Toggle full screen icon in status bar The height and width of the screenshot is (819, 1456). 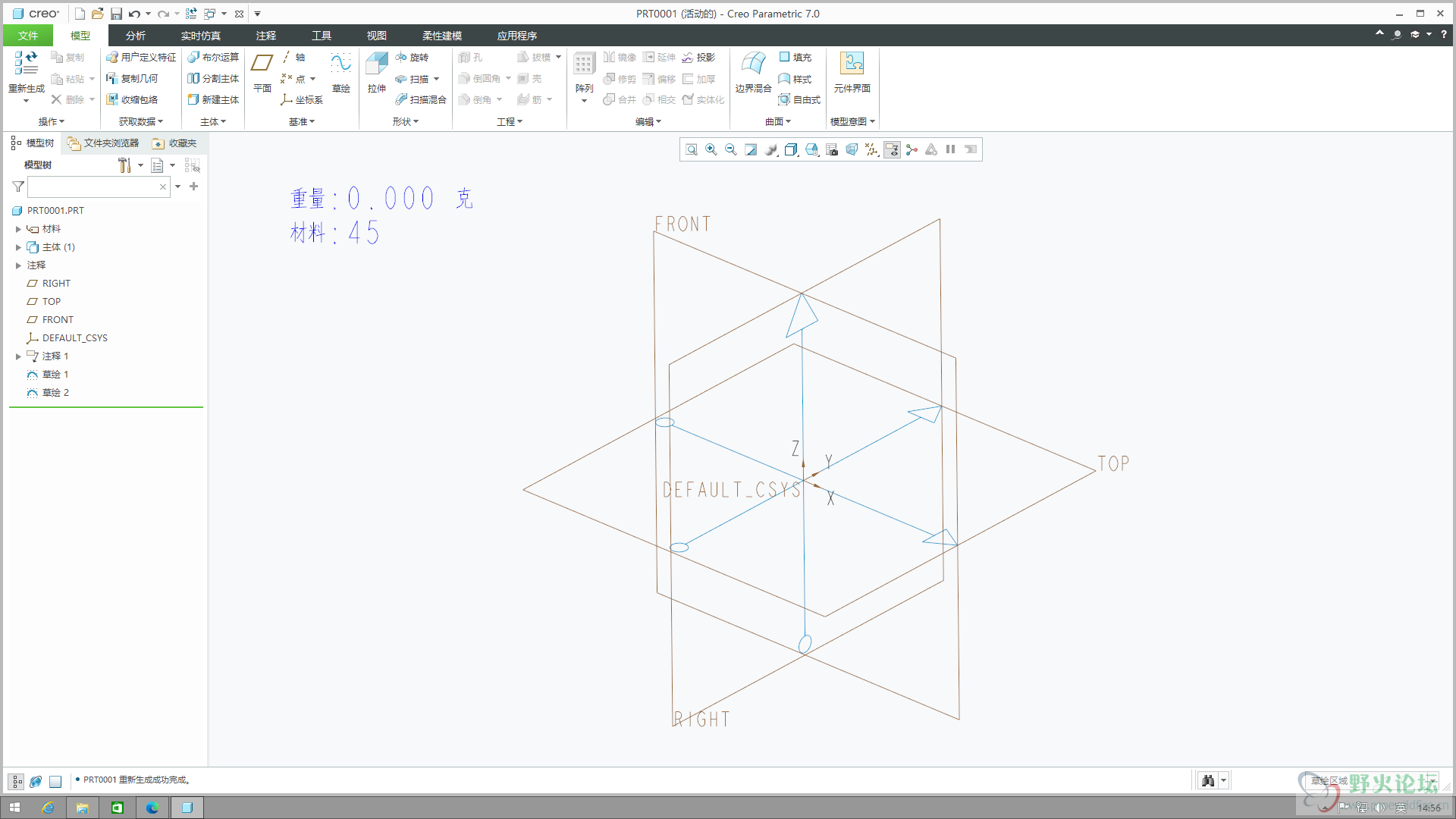55,781
